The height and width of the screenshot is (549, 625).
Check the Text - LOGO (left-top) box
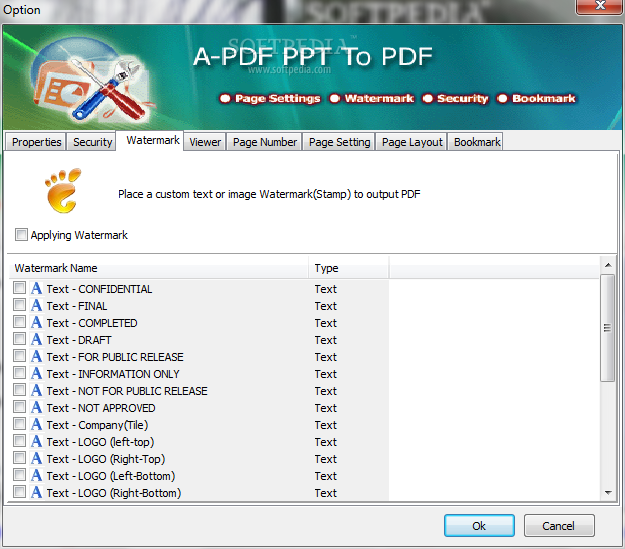(x=20, y=441)
